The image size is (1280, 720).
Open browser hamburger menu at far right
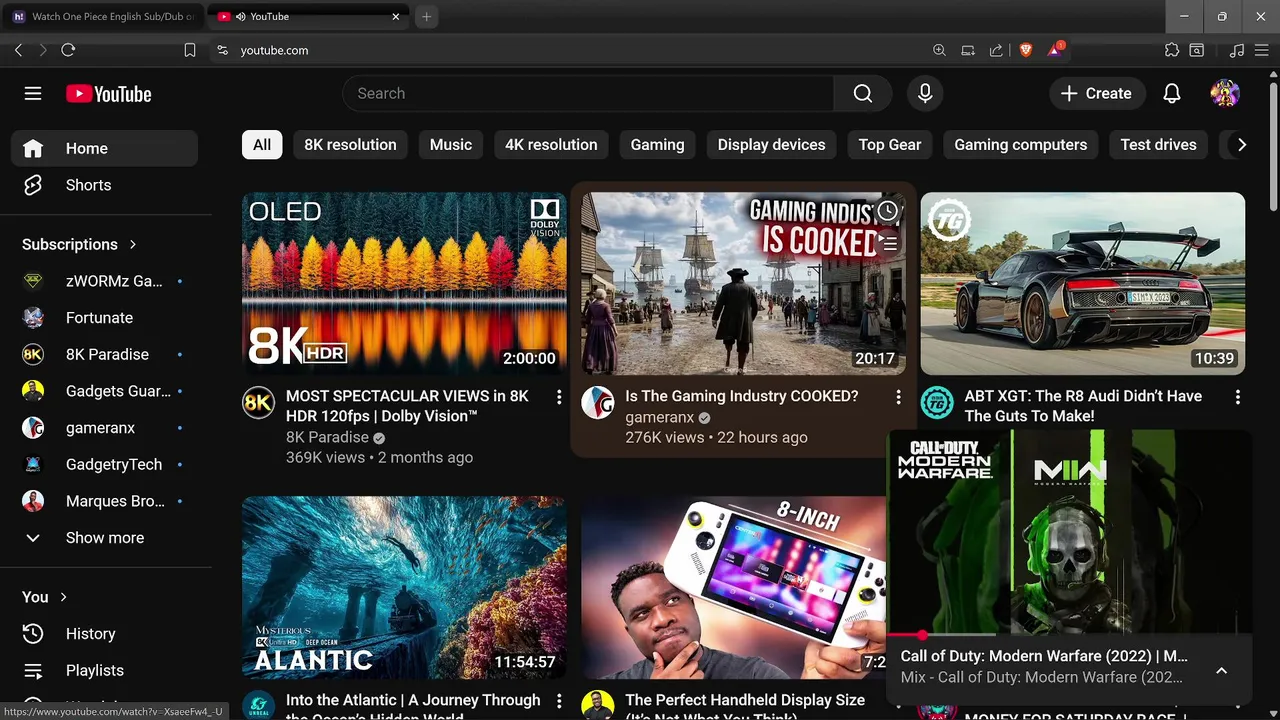(x=1262, y=50)
